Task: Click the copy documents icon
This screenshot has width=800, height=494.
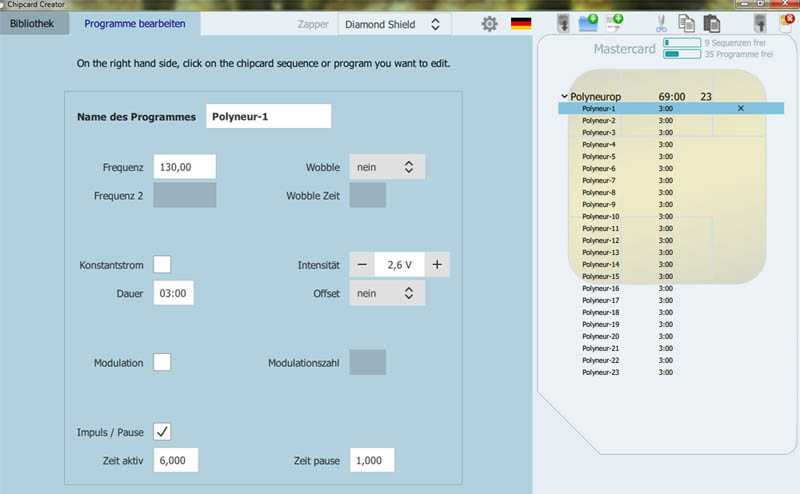Action: 686,23
